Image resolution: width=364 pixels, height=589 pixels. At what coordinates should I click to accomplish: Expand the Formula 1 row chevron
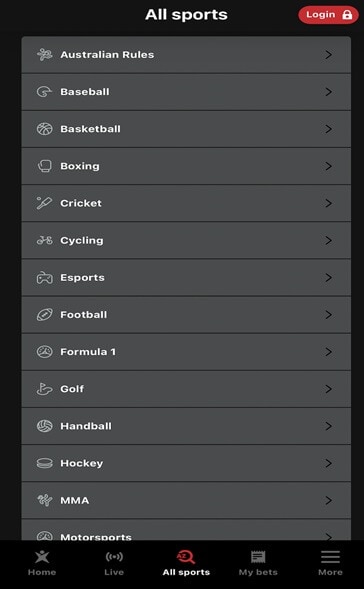(329, 352)
